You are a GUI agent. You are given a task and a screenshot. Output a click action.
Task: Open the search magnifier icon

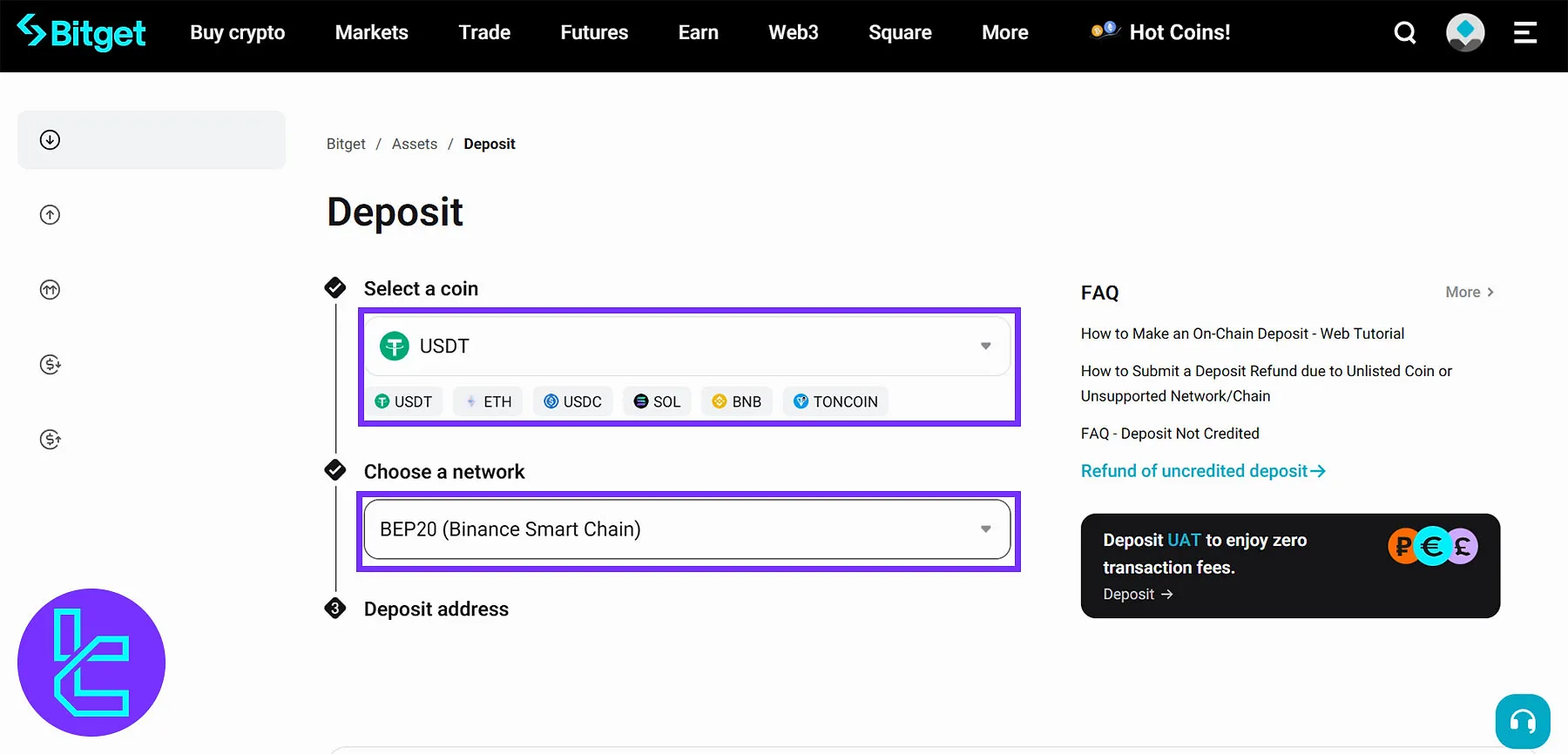(1404, 33)
